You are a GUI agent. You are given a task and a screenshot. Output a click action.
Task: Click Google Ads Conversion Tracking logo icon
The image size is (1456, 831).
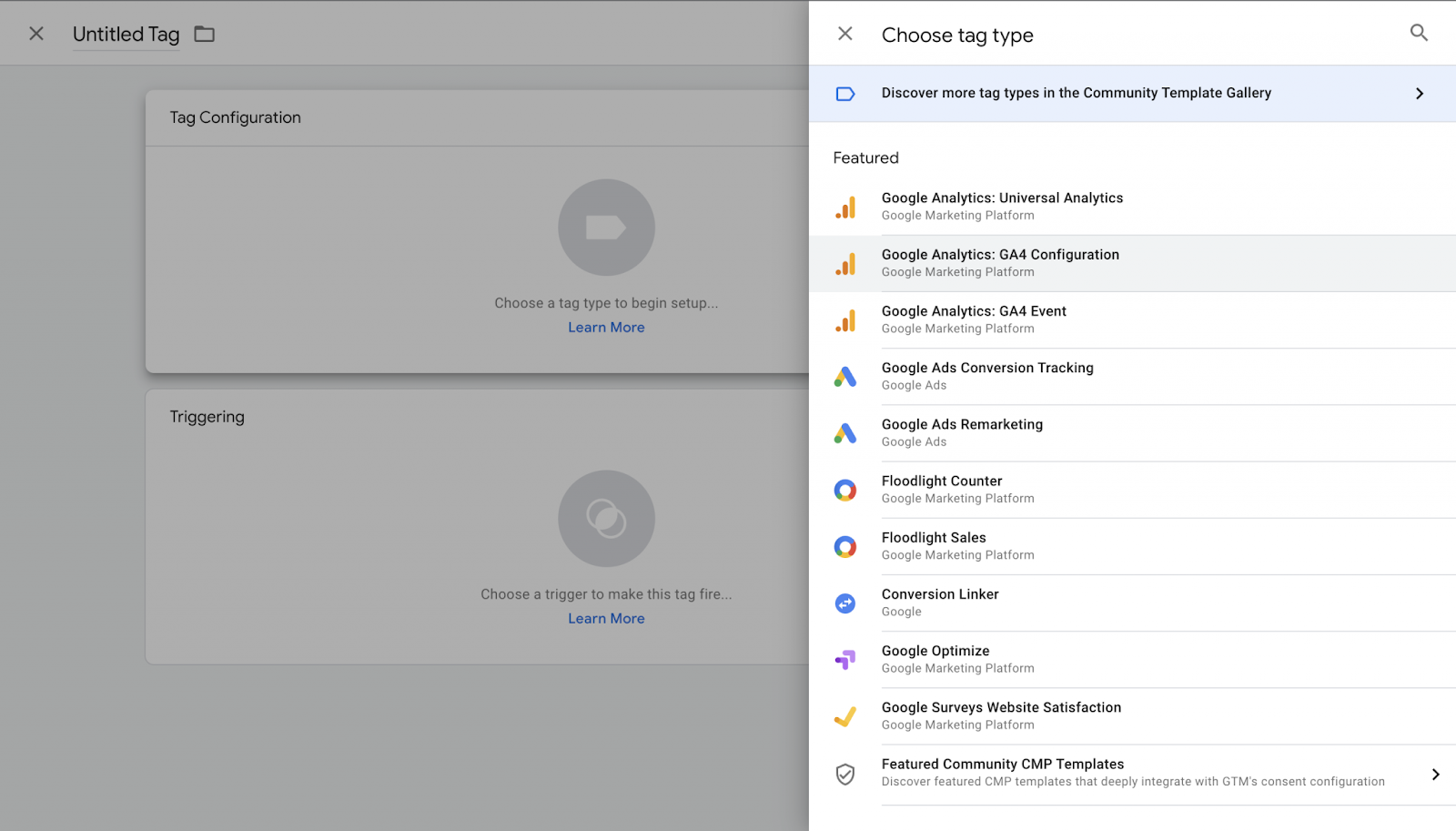point(845,377)
